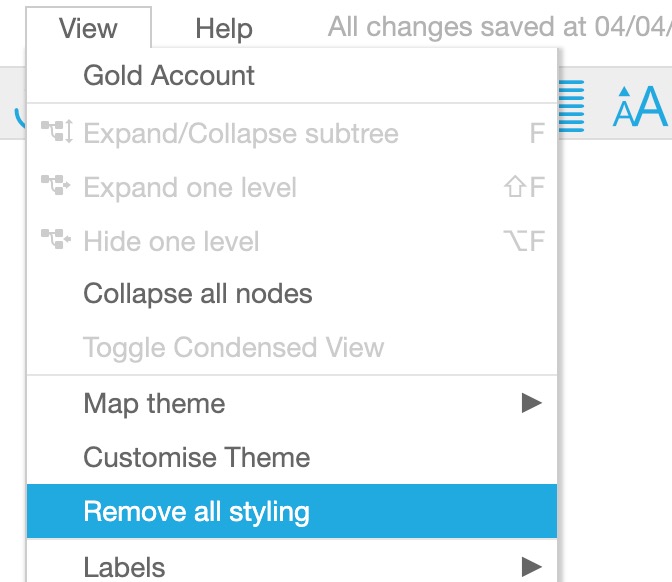The width and height of the screenshot is (672, 582).
Task: Open the View menu
Action: pyautogui.click(x=88, y=28)
